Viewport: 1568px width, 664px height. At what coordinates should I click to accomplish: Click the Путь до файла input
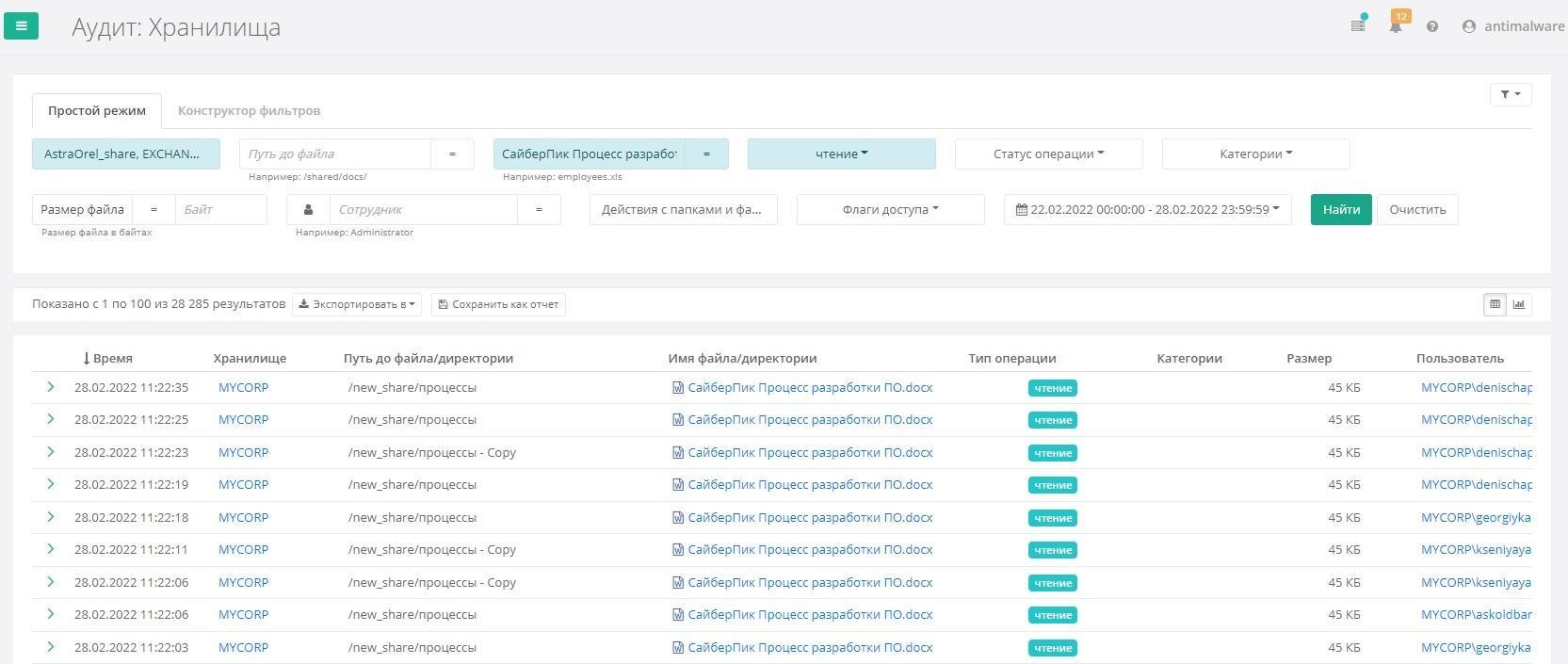(335, 154)
